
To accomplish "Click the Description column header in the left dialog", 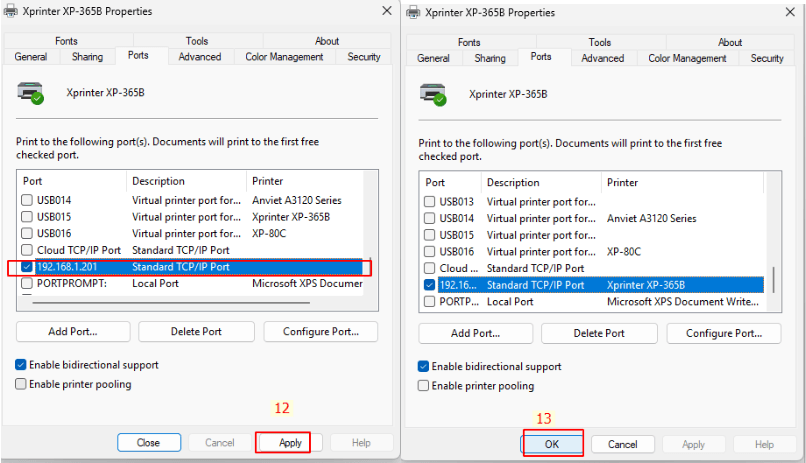I will click(187, 181).
